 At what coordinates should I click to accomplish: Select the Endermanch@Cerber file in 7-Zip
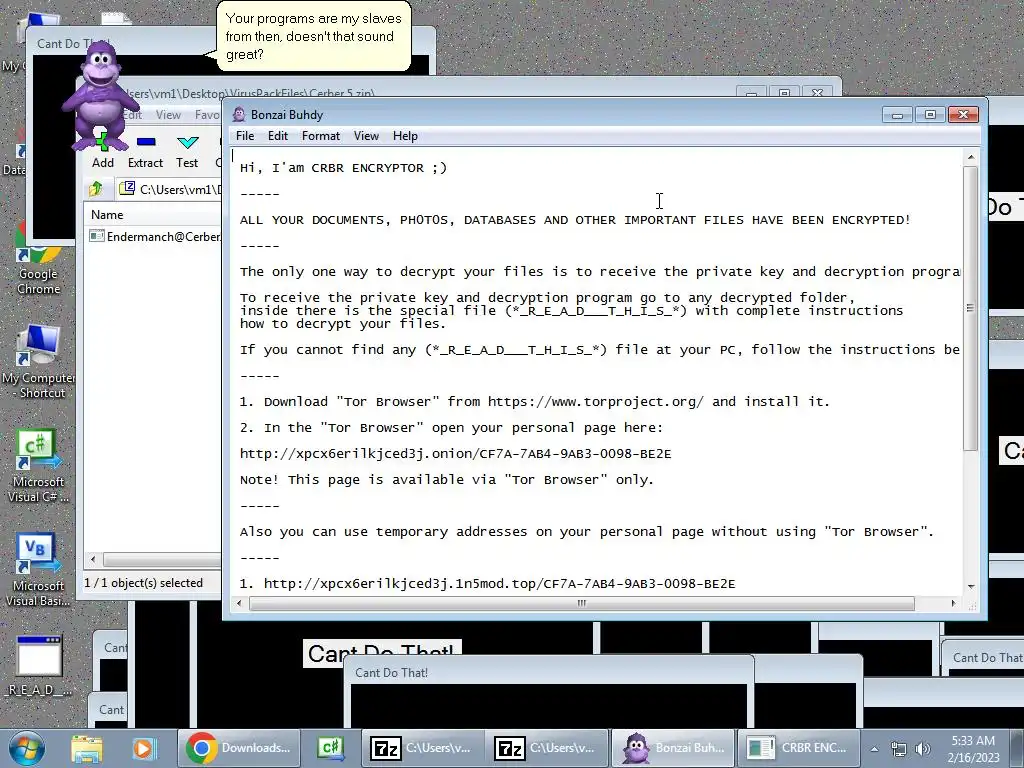coord(155,236)
